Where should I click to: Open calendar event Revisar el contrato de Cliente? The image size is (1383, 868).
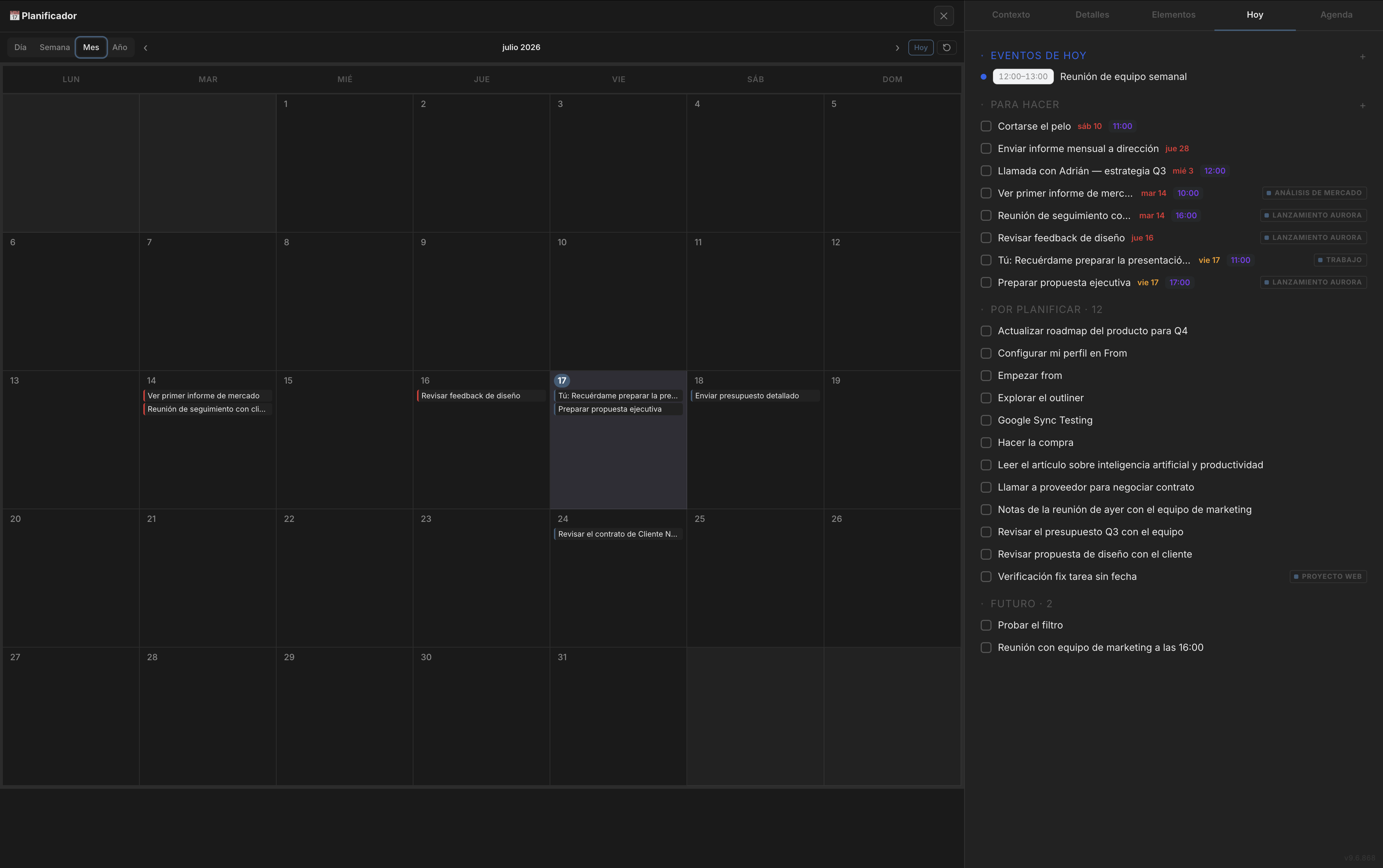coord(618,534)
